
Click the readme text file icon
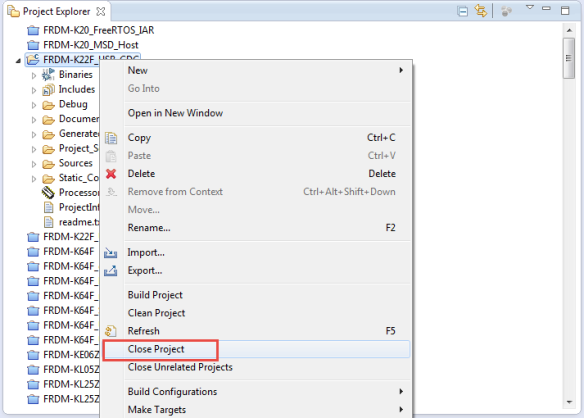(x=48, y=222)
